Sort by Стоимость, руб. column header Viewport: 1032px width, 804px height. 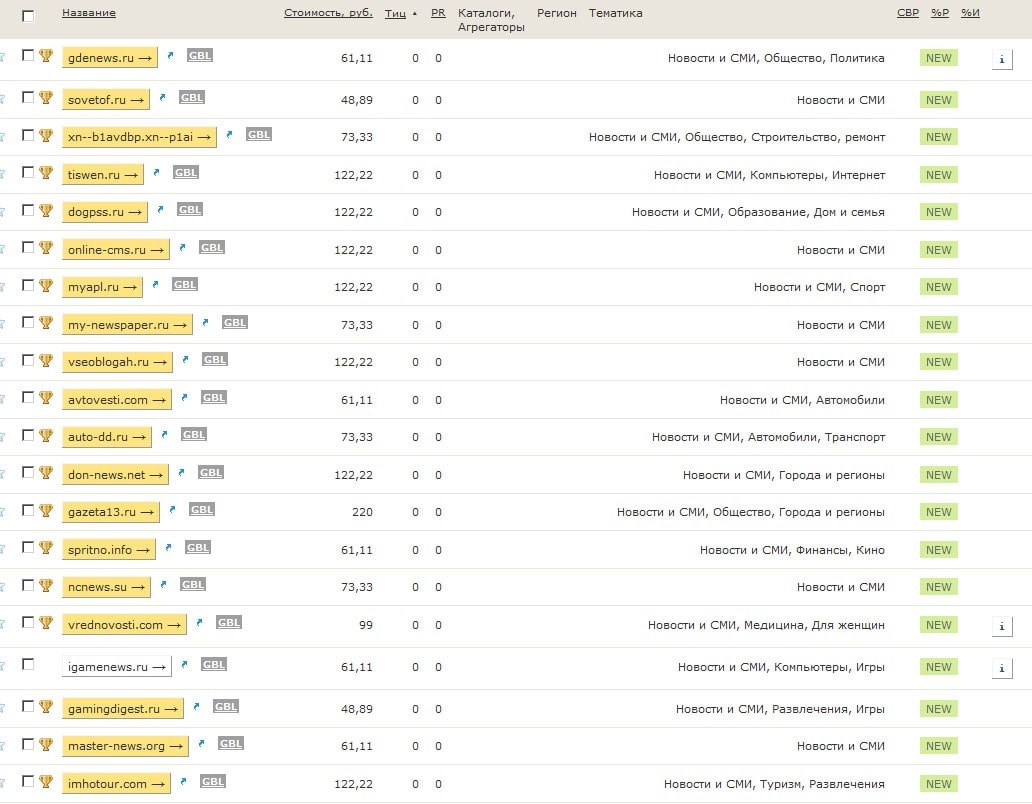tap(328, 13)
